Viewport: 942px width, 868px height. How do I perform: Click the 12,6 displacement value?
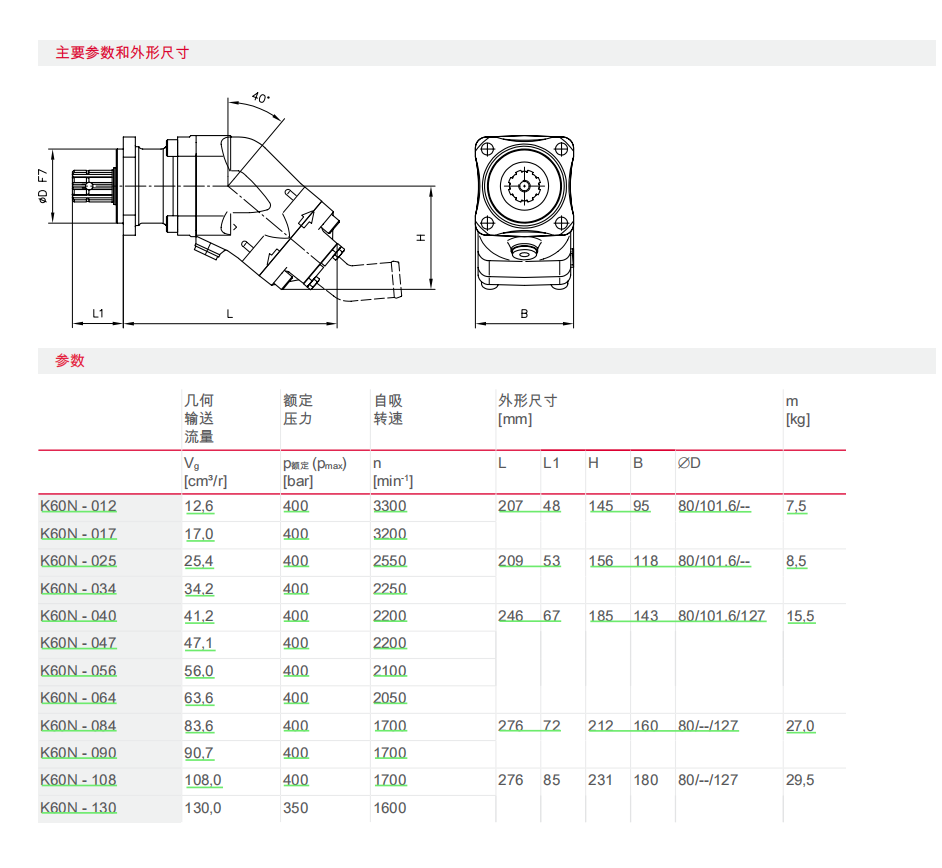point(199,507)
